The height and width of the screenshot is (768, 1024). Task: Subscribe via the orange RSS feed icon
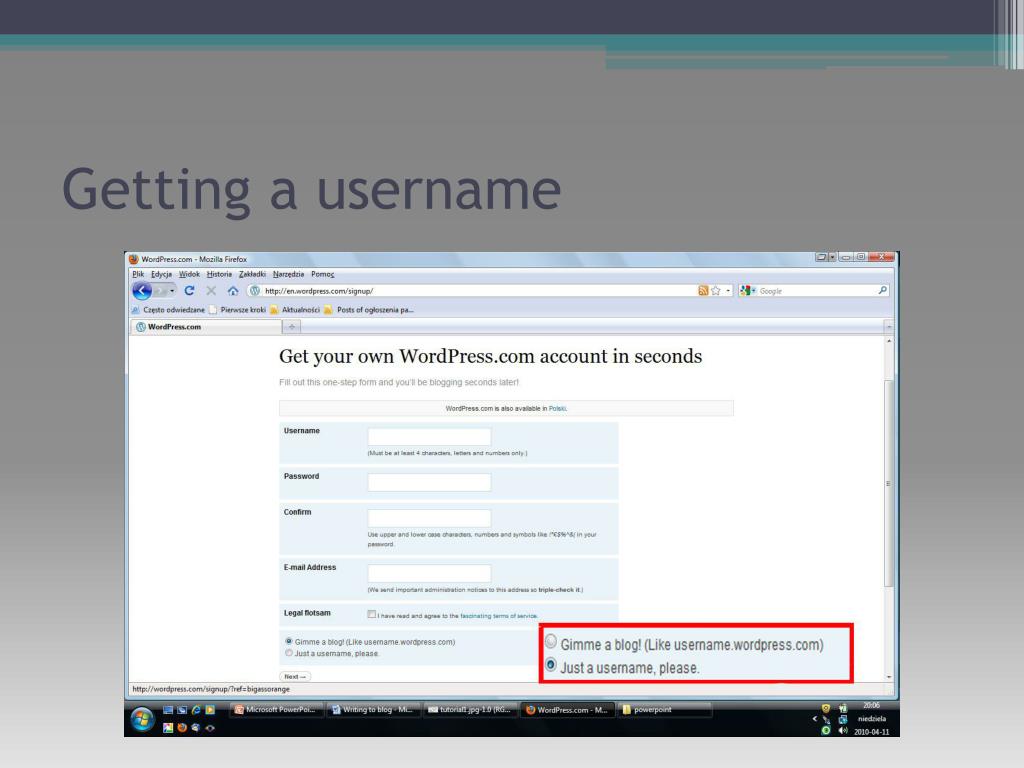(703, 291)
